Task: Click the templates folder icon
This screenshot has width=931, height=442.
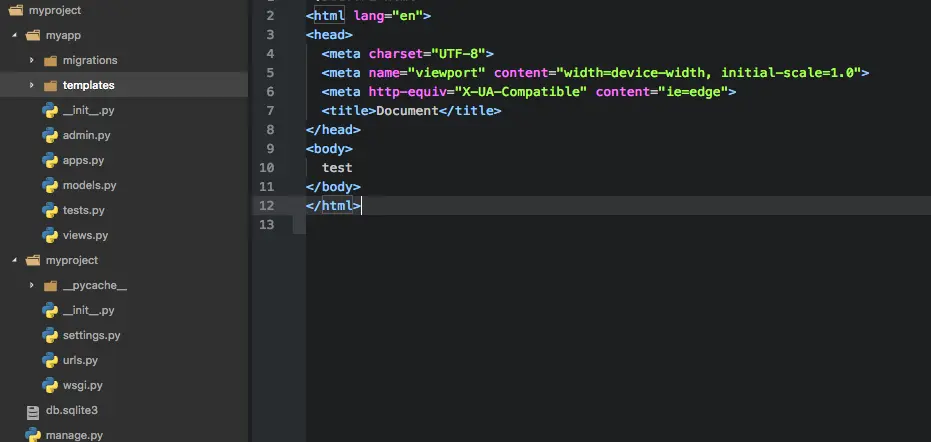Action: click(50, 86)
